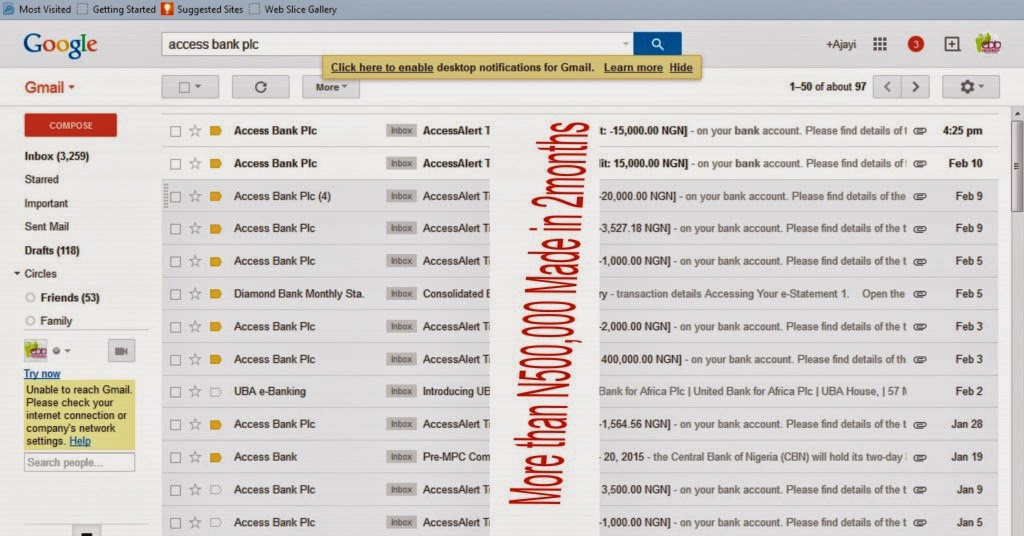Select checkbox for Feb 10 Access Bank email
This screenshot has height=536, width=1024.
coord(175,164)
